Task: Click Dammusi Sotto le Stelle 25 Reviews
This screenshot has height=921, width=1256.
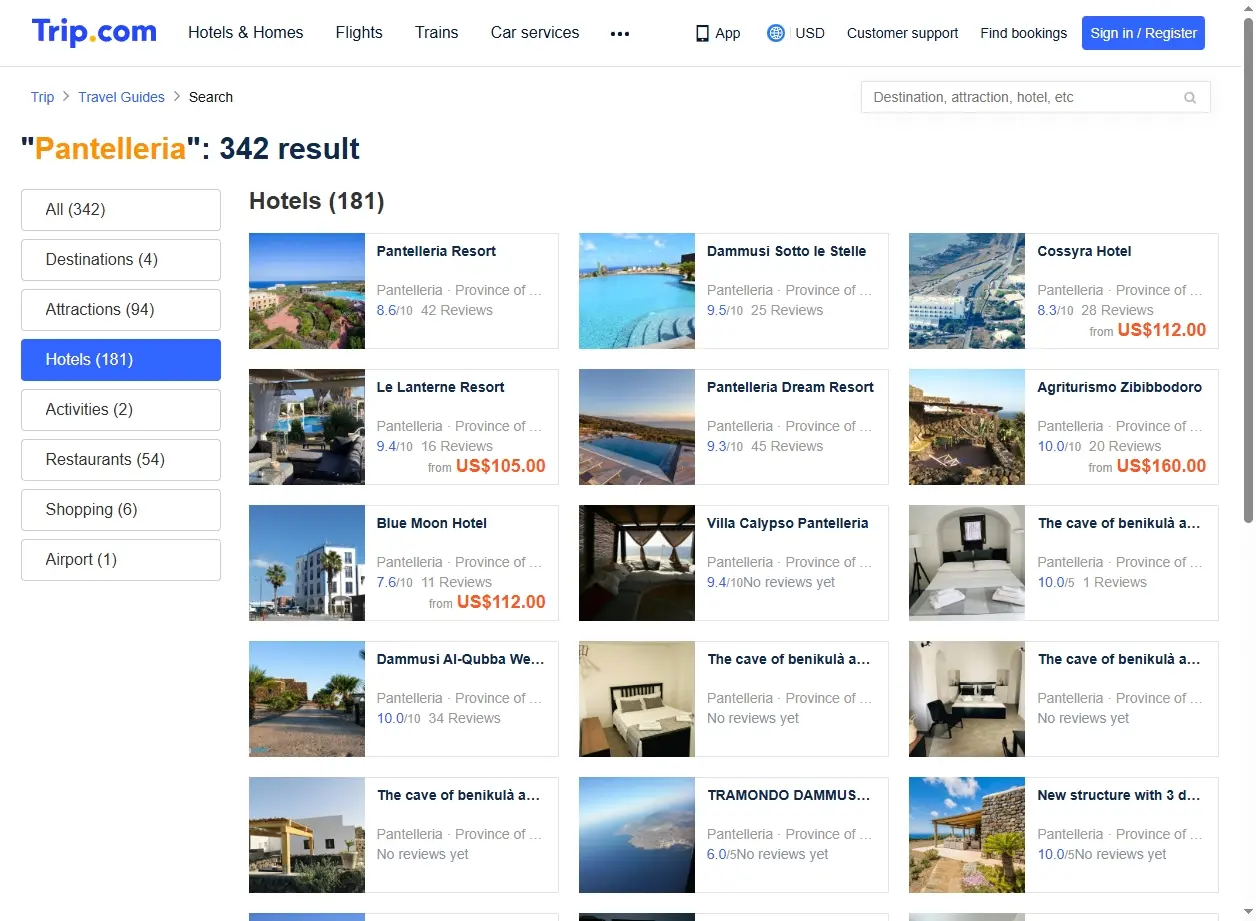Action: click(787, 310)
